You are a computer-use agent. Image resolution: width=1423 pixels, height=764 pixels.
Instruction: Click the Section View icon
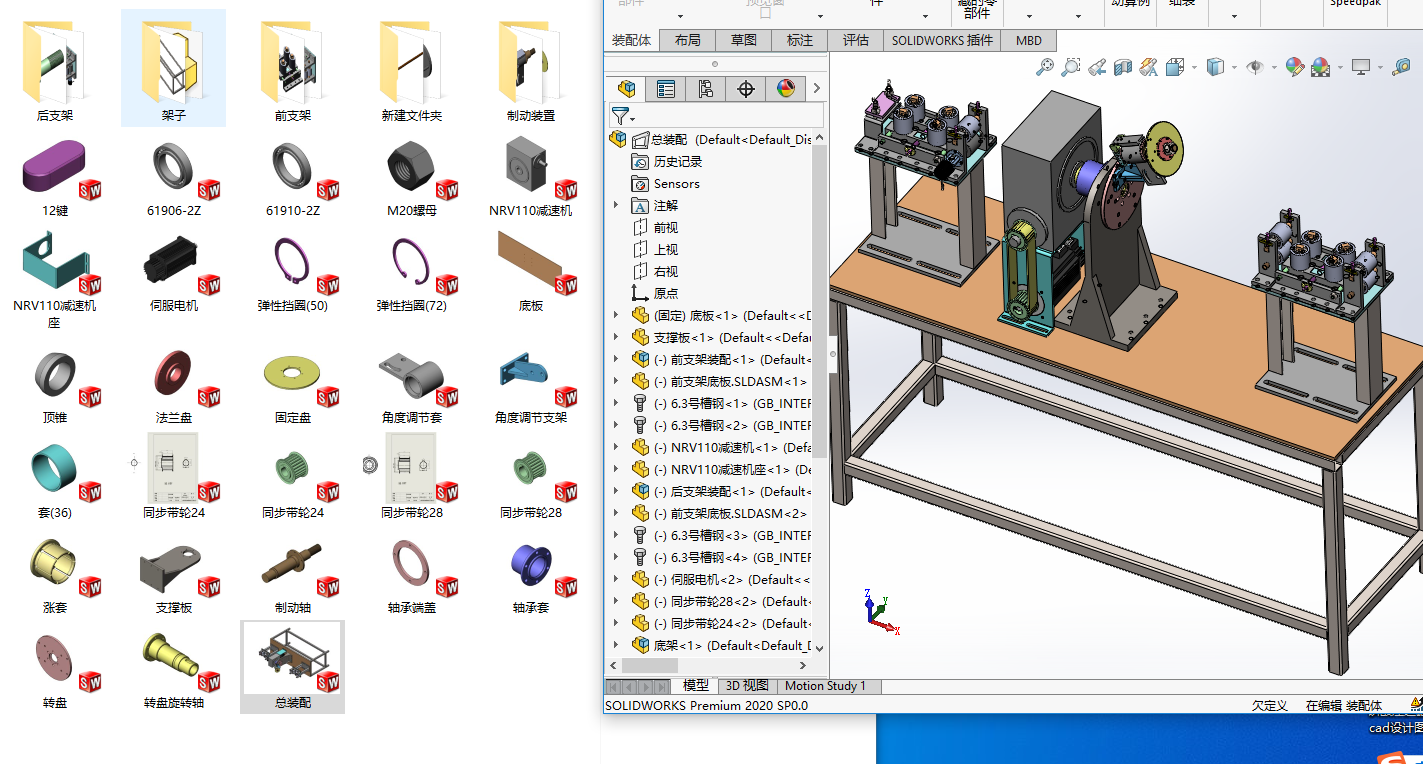[1123, 67]
